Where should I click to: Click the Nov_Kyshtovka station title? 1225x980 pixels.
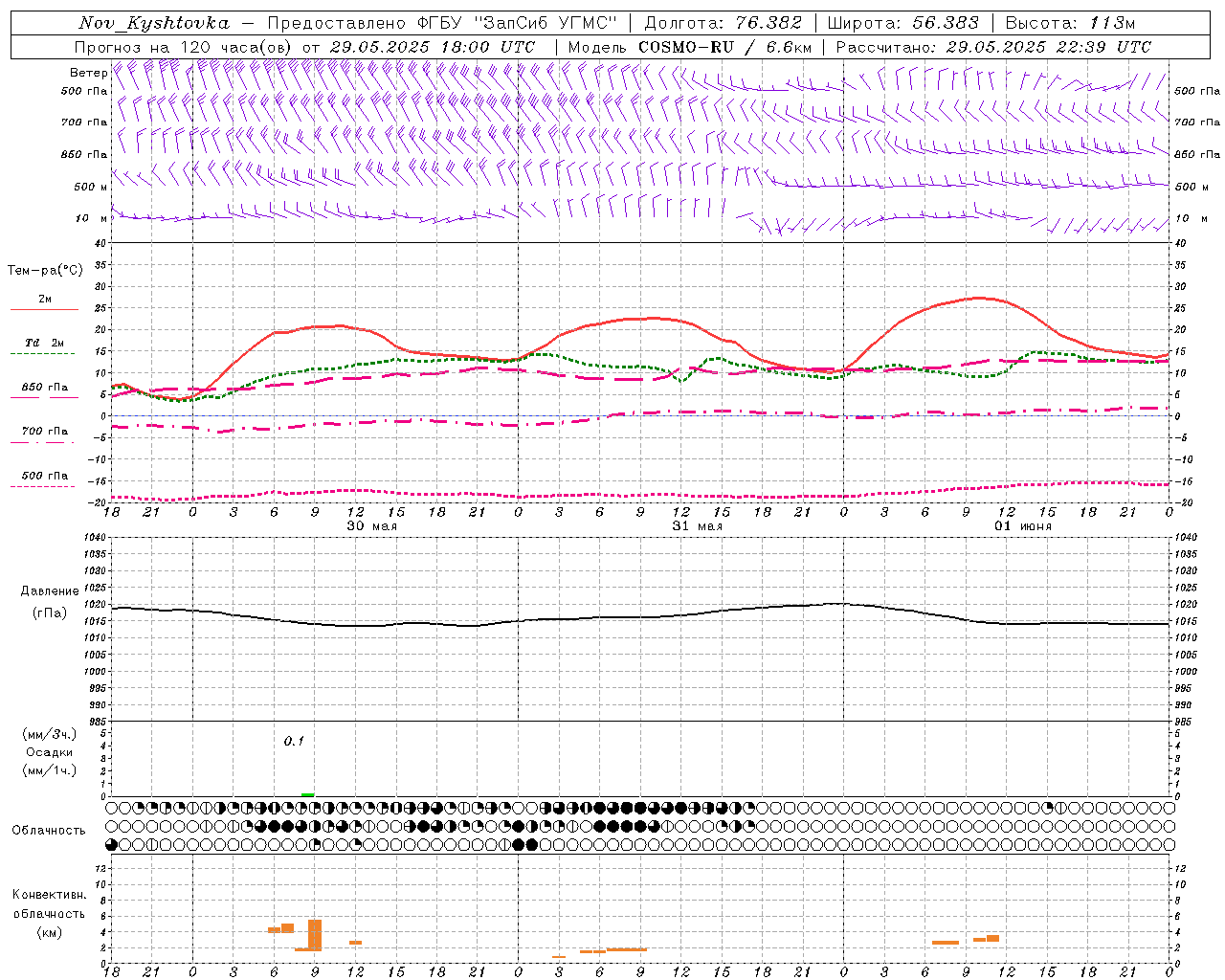click(x=154, y=23)
